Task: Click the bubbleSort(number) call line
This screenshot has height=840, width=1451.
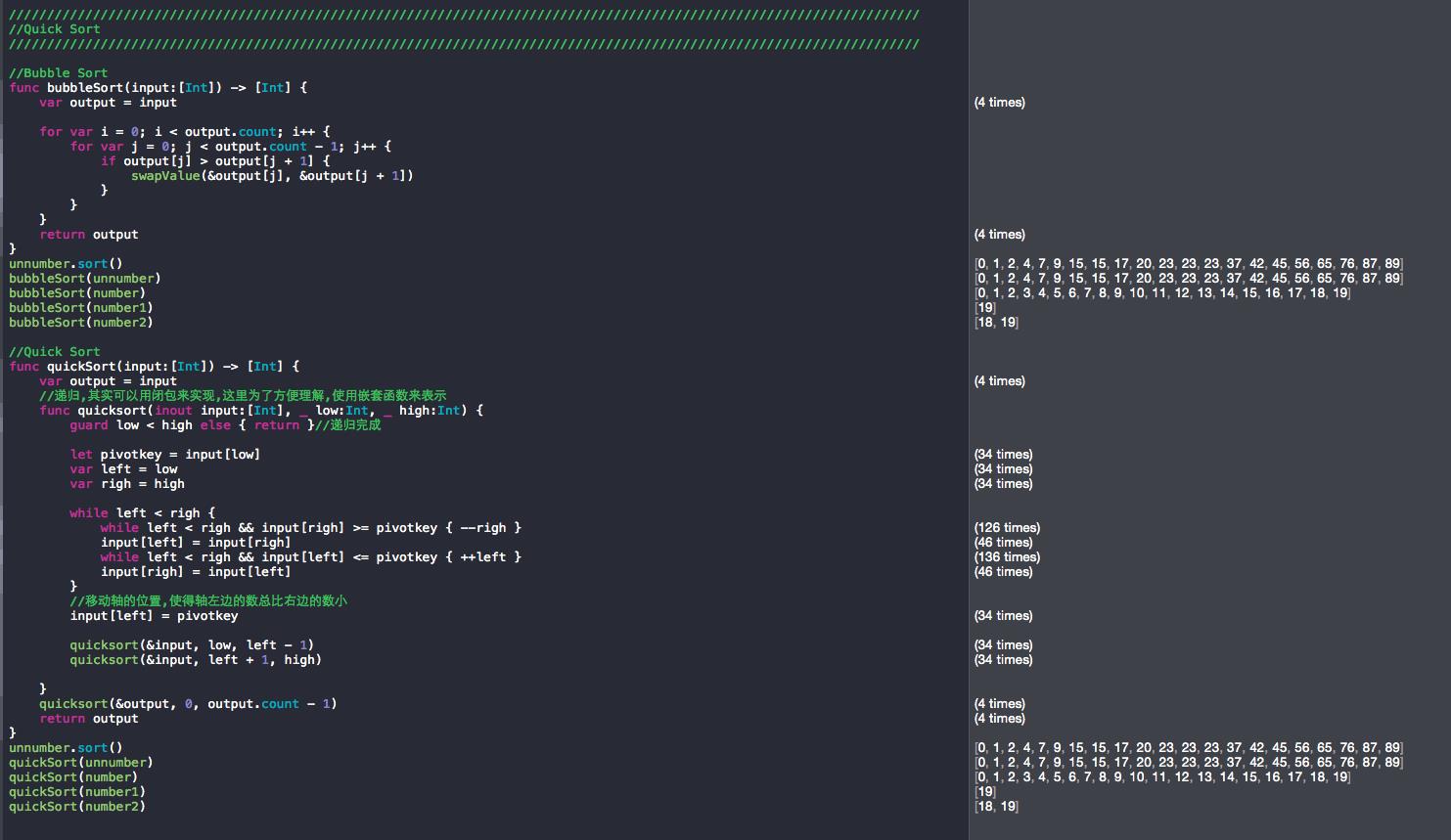Action: 77,293
